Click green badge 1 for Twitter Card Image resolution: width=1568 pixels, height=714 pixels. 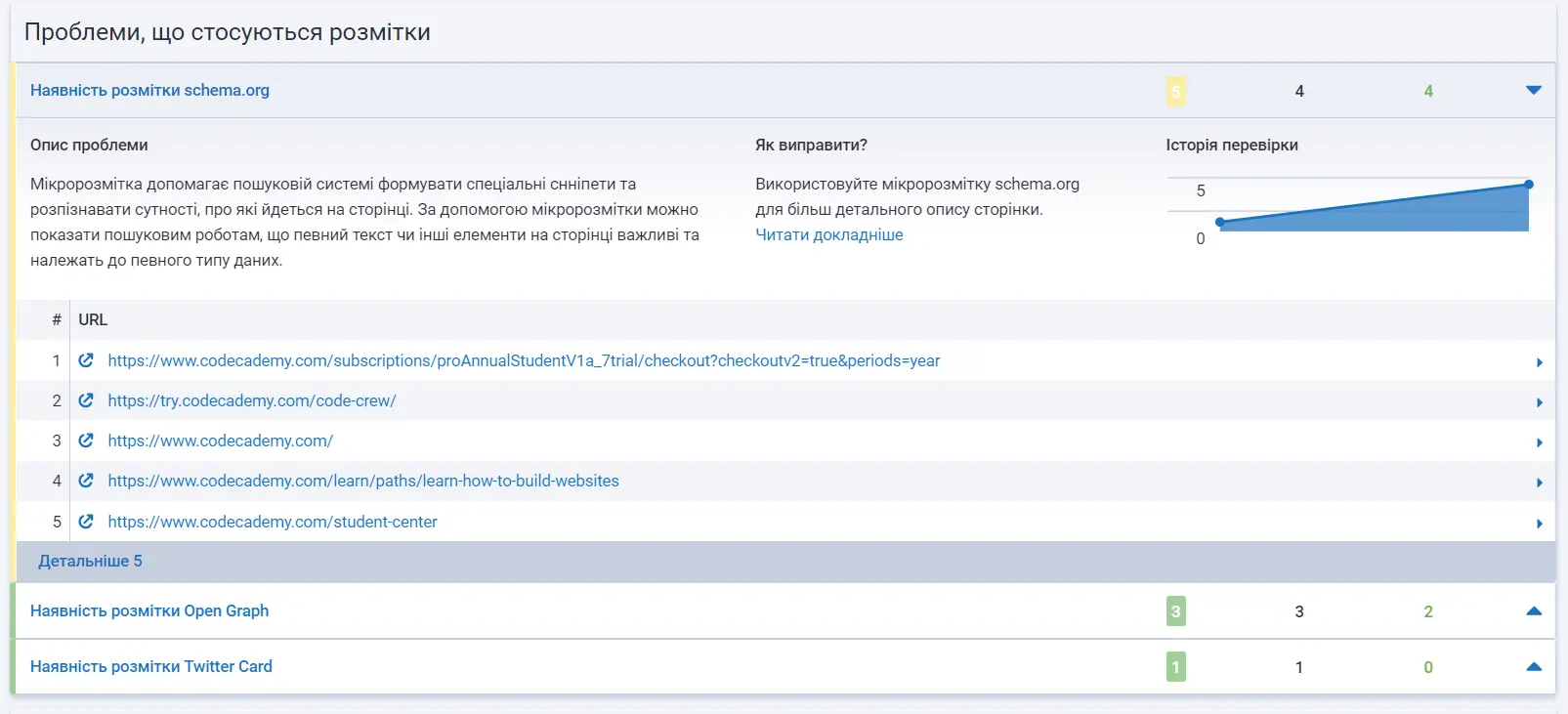(1176, 667)
